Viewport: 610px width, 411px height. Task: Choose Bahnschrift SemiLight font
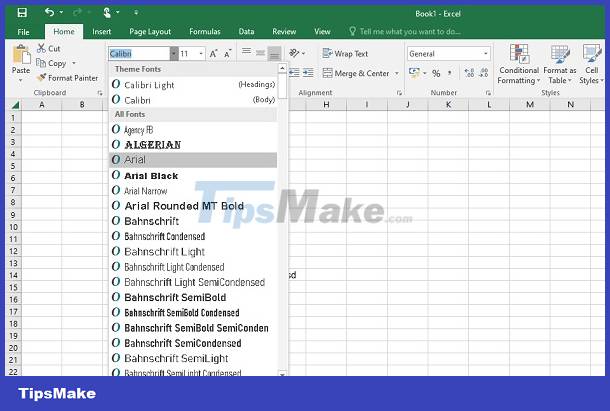(x=193, y=358)
